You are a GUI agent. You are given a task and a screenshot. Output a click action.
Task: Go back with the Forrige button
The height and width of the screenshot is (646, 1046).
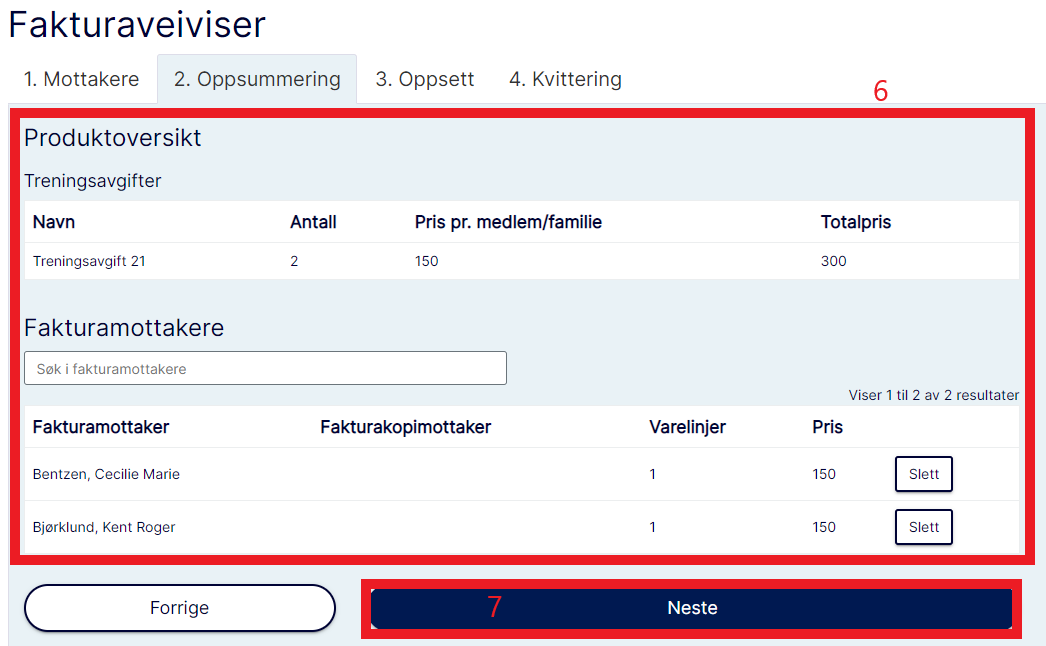point(179,608)
